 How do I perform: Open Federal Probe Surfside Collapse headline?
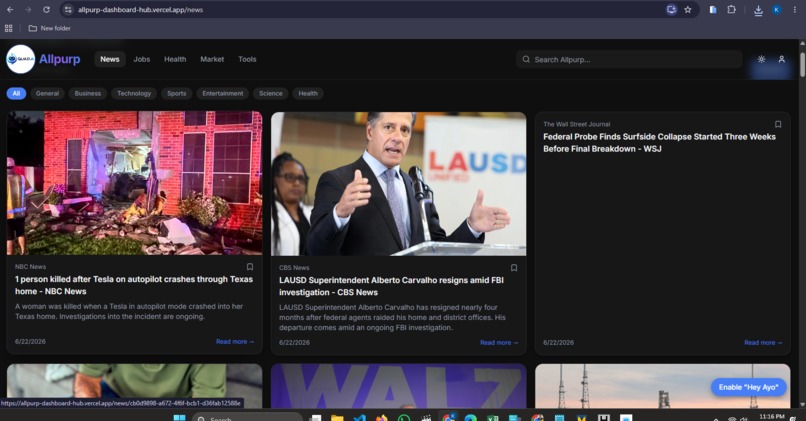click(x=659, y=143)
